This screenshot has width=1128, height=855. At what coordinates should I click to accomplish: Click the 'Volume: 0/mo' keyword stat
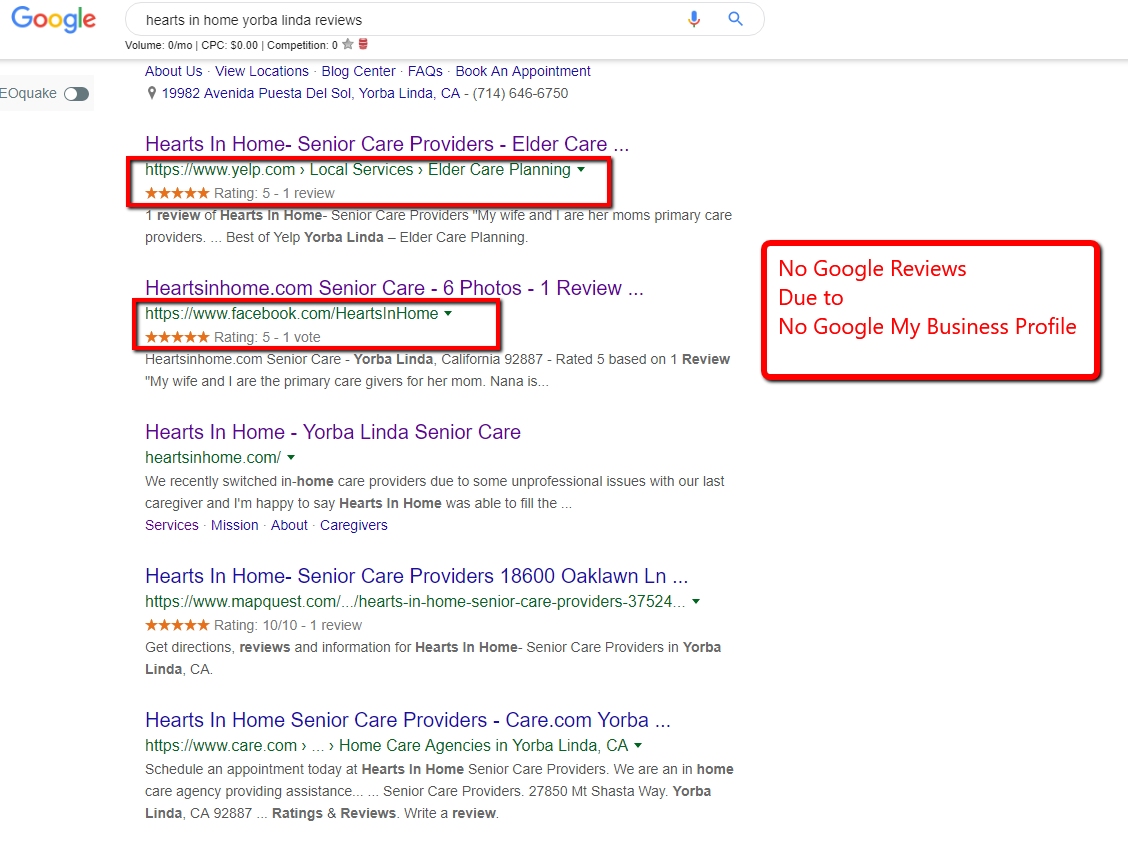click(158, 45)
